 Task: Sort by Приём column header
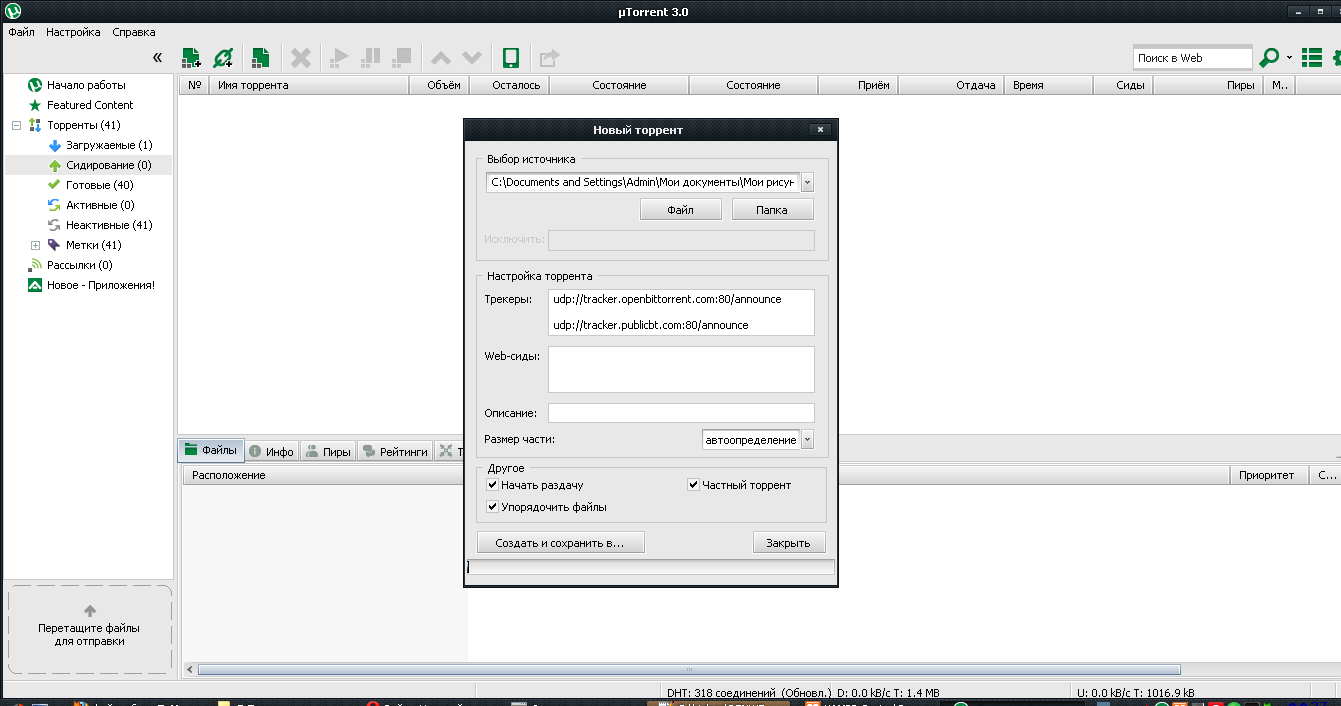pos(858,85)
